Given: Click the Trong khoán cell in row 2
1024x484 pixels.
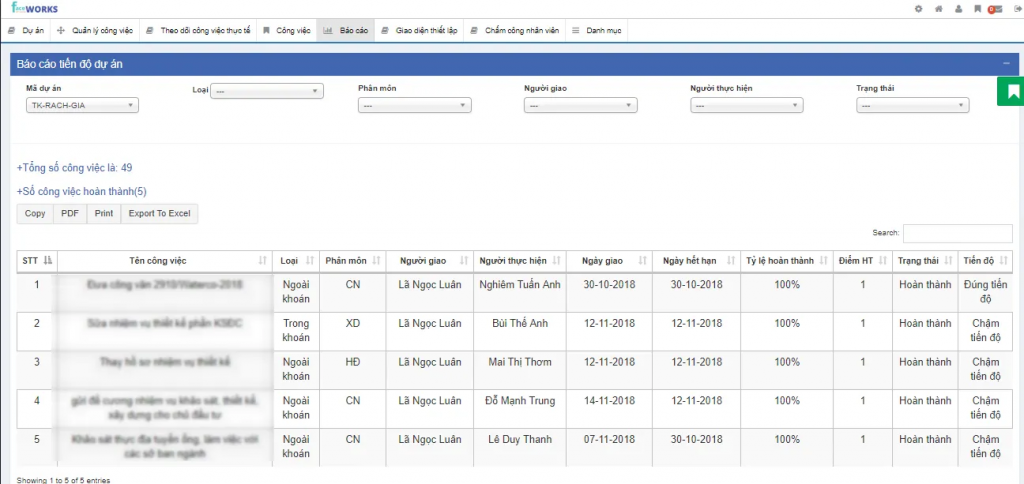Looking at the screenshot, I should click(x=296, y=331).
